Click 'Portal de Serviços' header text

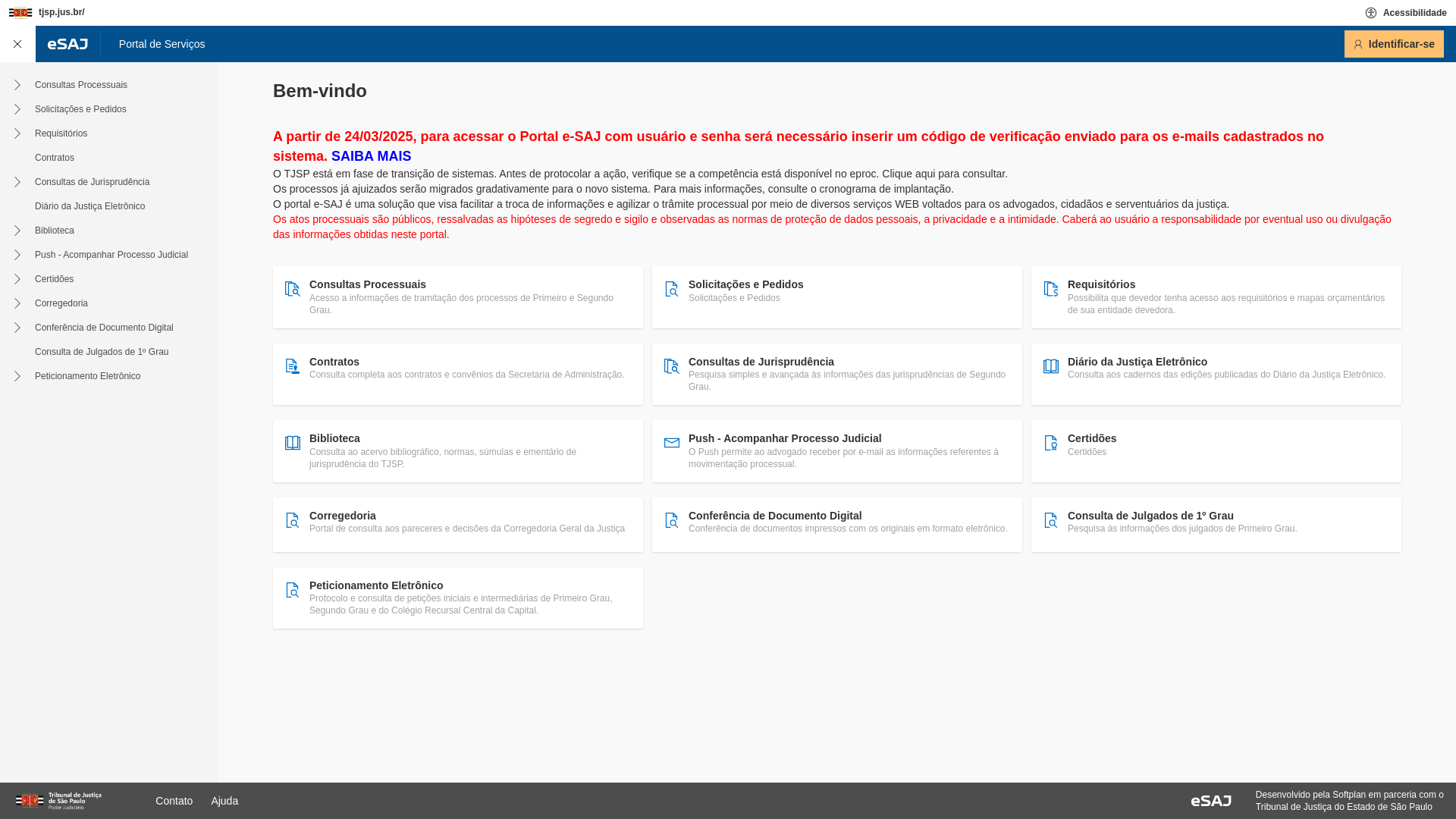pos(162,44)
